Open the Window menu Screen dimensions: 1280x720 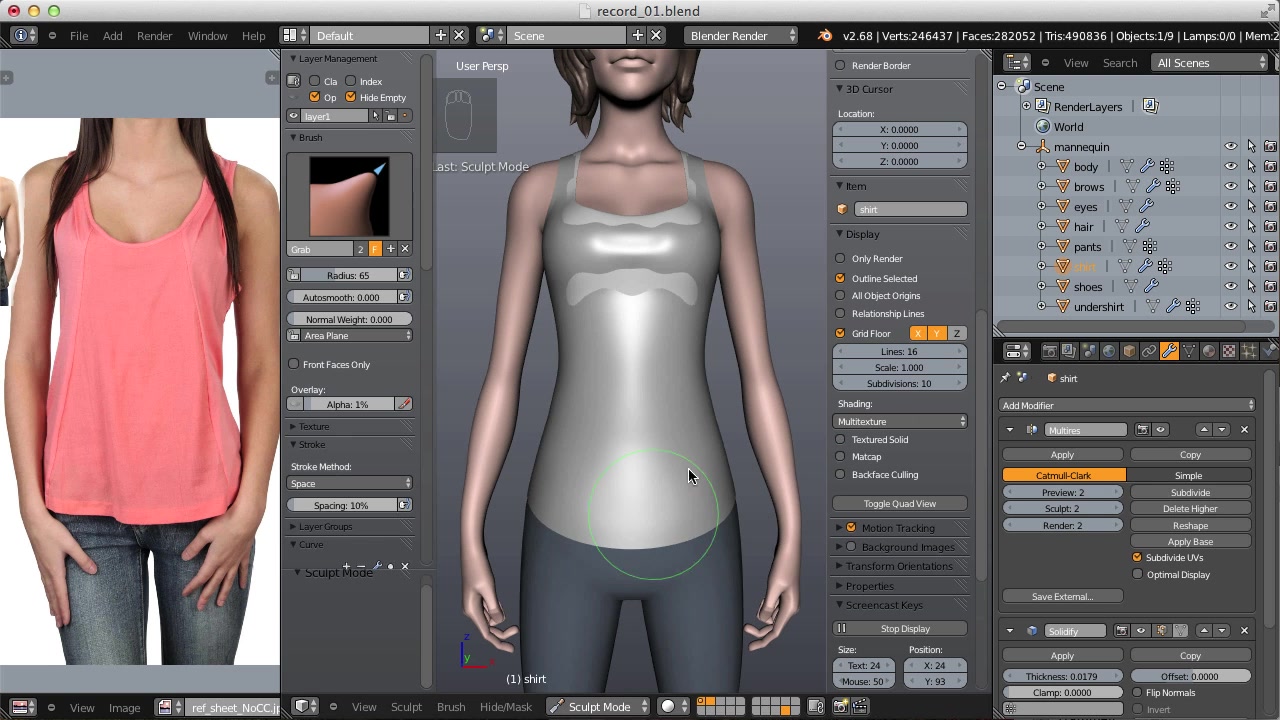point(207,36)
